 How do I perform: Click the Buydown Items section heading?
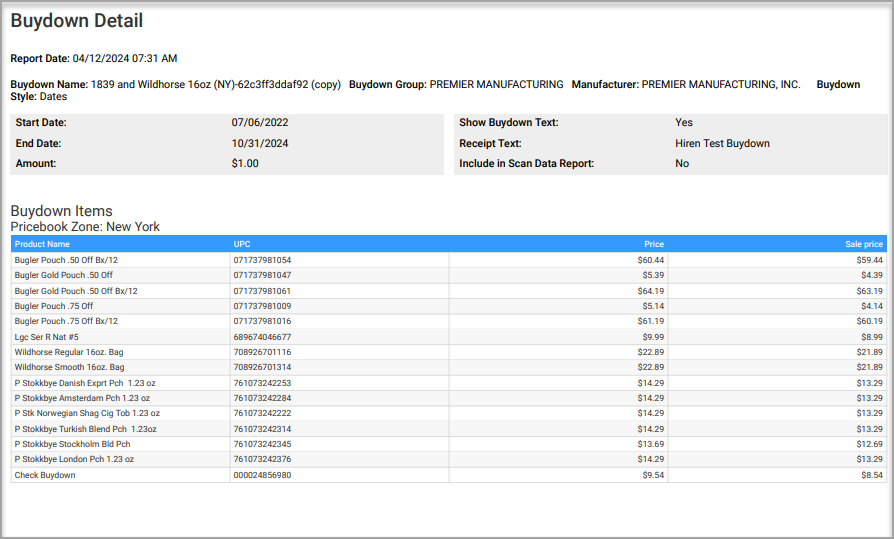[x=62, y=211]
